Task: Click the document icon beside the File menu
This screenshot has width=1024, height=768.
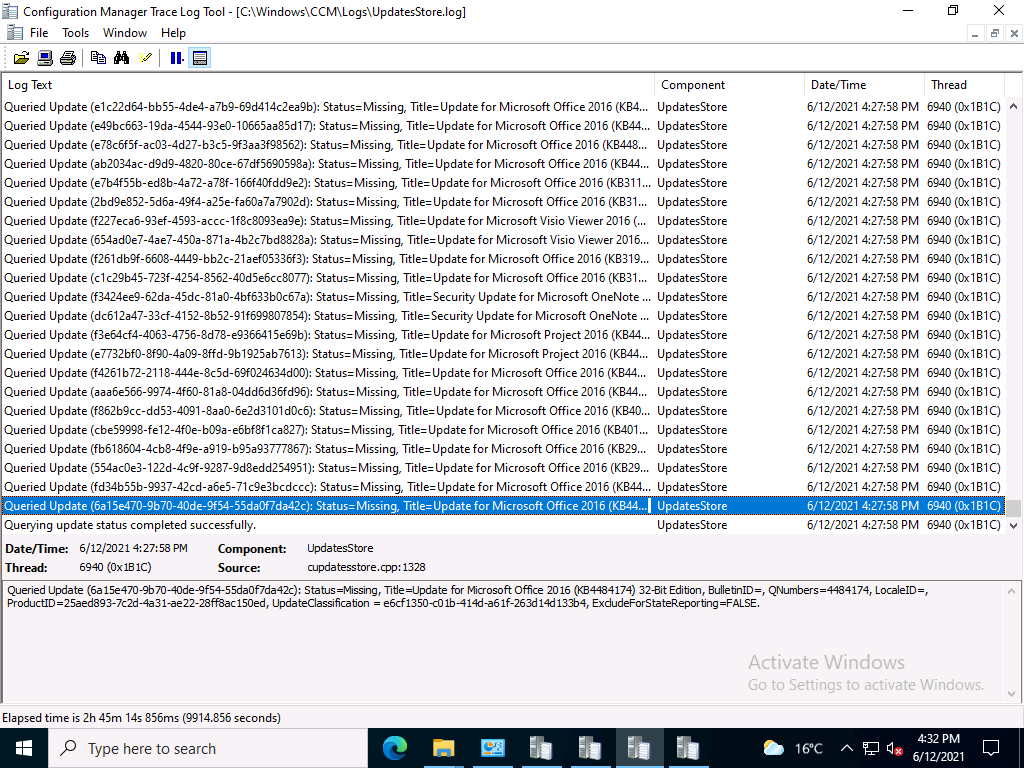Action: pos(14,33)
